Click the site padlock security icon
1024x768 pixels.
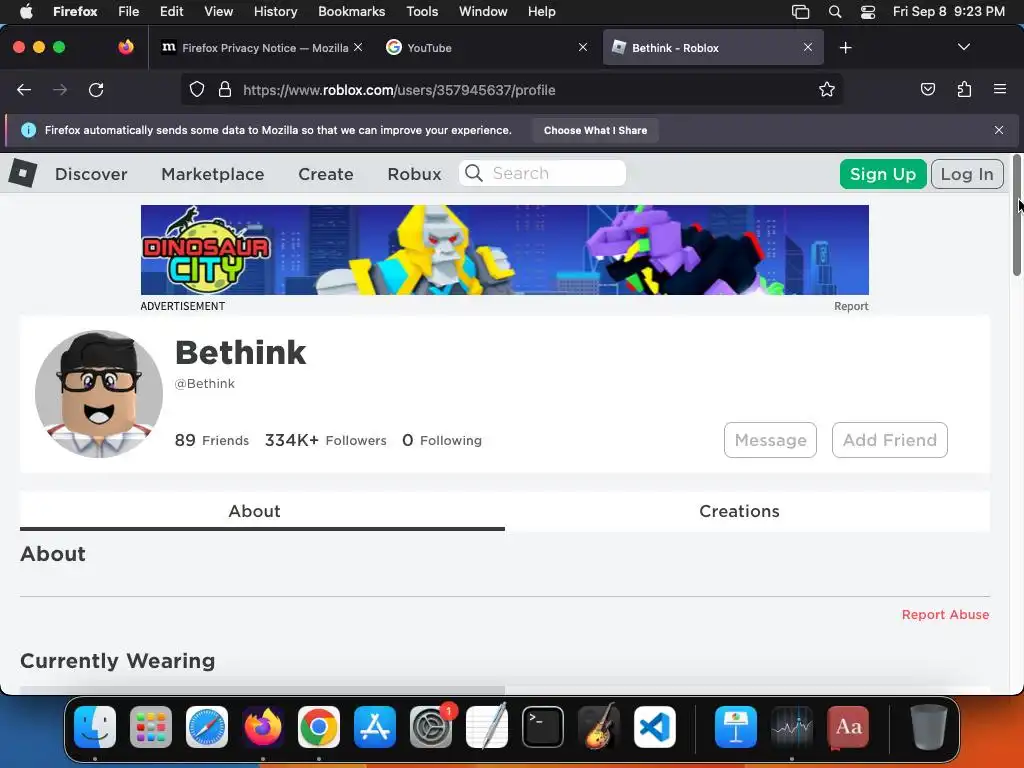(x=225, y=89)
